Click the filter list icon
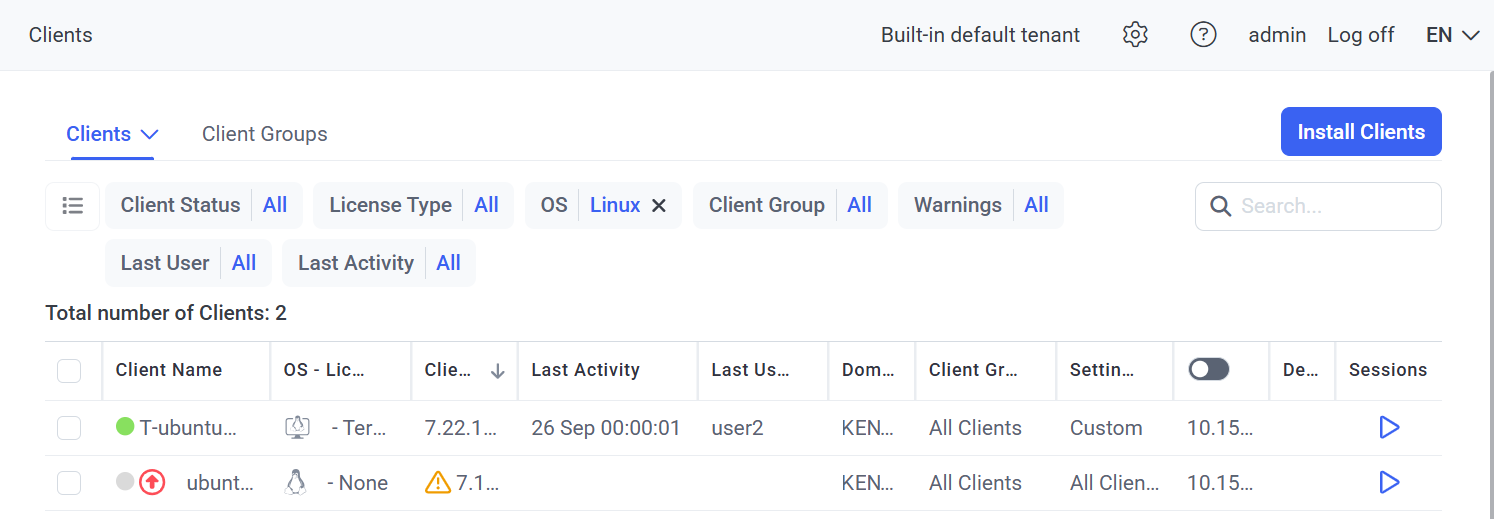This screenshot has height=519, width=1494. tap(72, 206)
